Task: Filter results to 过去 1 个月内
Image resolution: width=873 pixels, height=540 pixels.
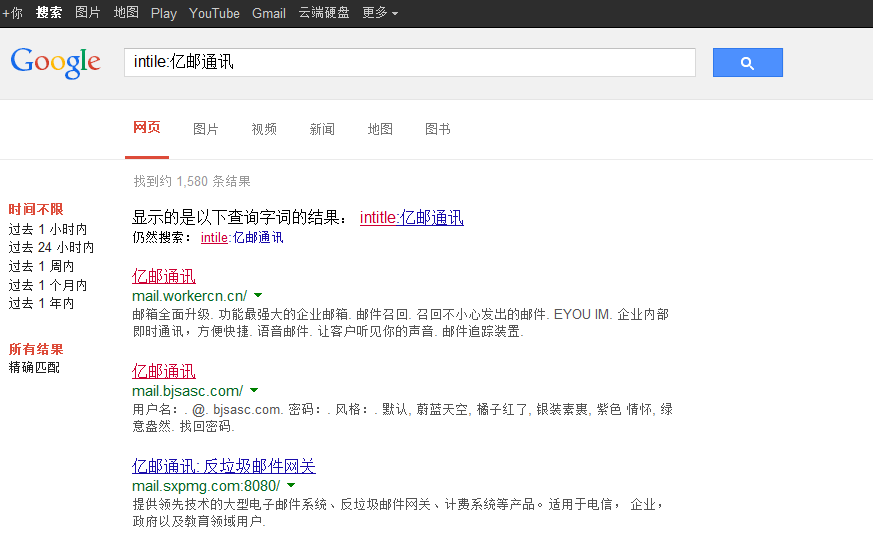Action: 48,285
